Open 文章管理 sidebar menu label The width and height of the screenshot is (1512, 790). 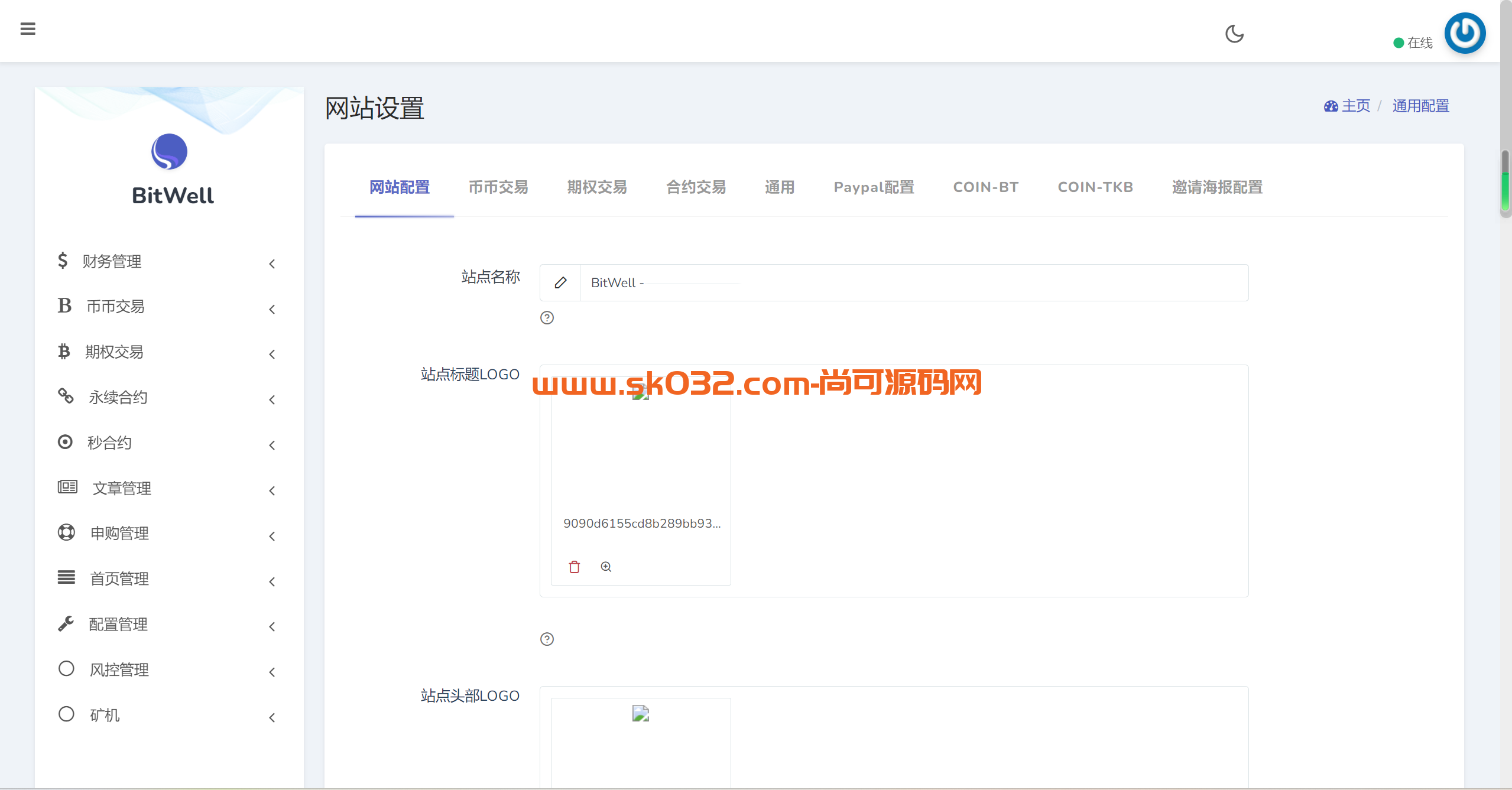(122, 488)
